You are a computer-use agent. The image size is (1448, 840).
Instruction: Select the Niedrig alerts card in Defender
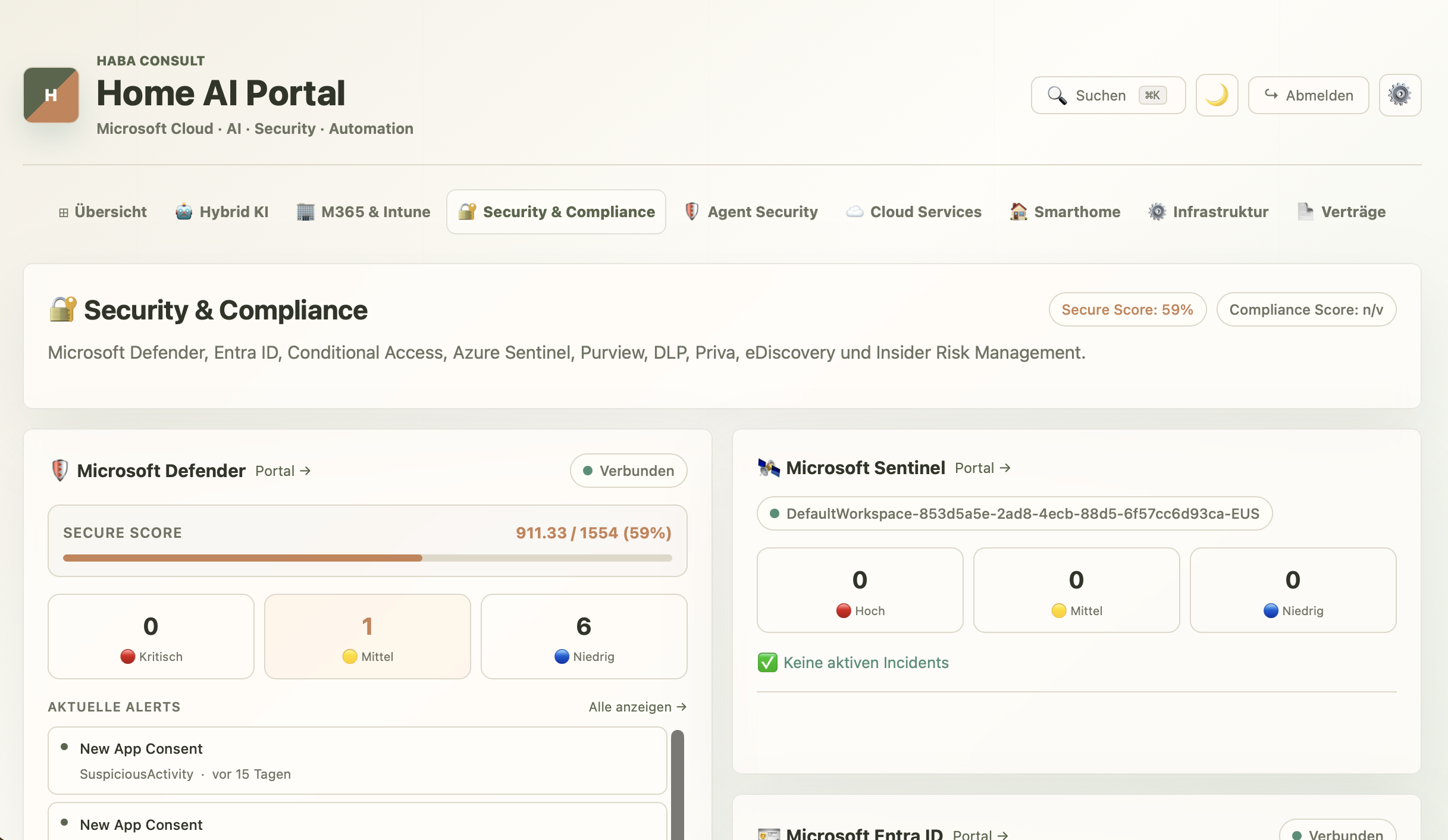point(584,637)
